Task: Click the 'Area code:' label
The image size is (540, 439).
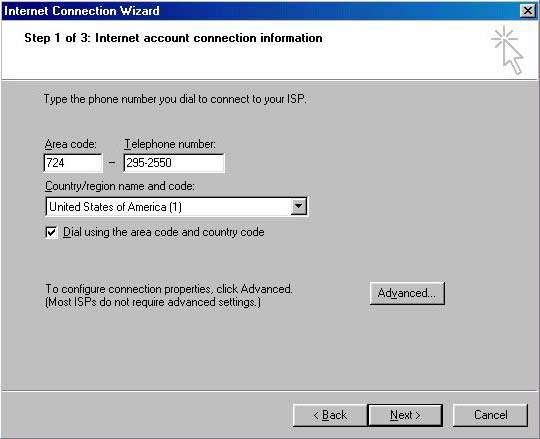Action: pos(71,144)
